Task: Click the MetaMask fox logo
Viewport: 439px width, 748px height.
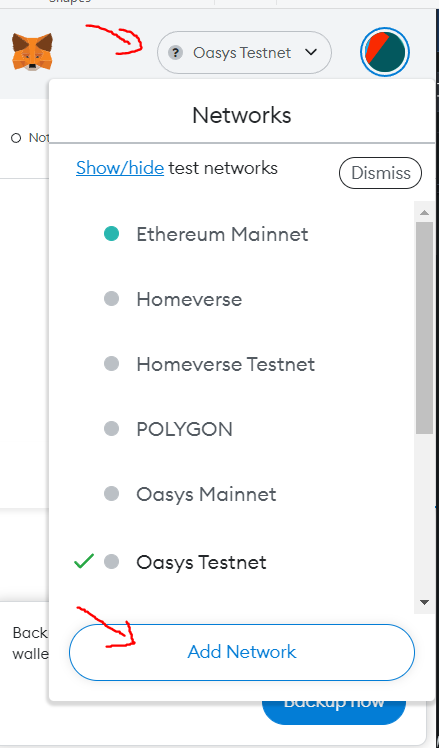Action: (x=32, y=52)
